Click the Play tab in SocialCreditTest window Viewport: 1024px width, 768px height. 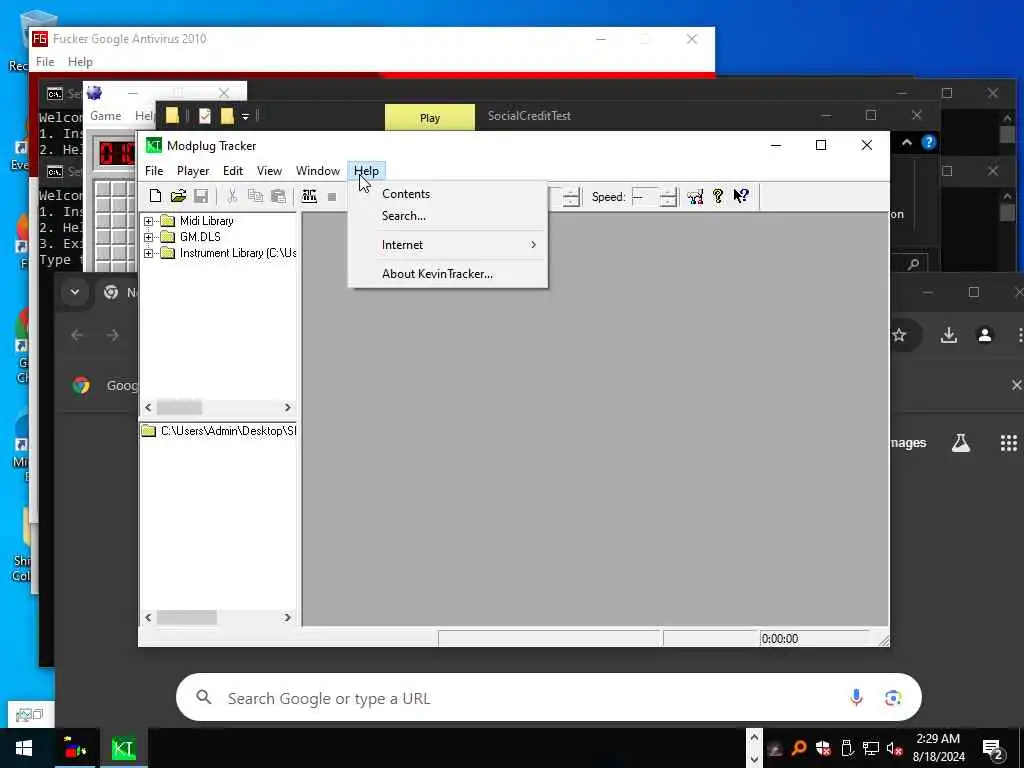pyautogui.click(x=430, y=118)
